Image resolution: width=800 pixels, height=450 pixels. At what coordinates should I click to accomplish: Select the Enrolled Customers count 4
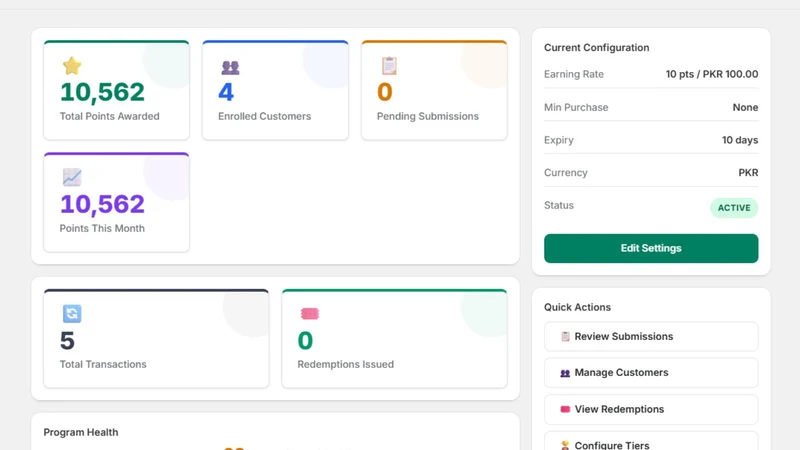226,92
